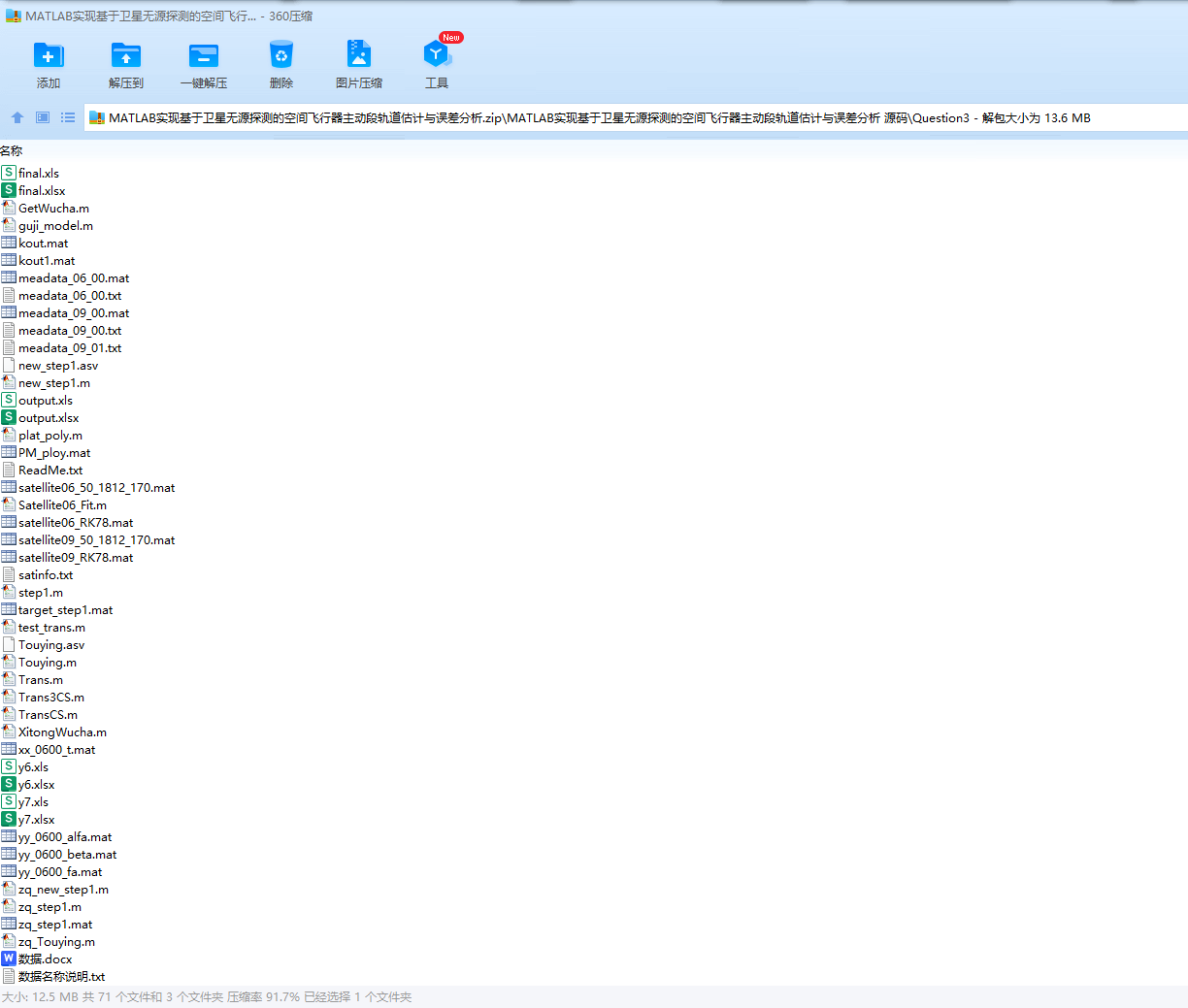Select the Satellite06_Fit.m file icon

coord(9,504)
